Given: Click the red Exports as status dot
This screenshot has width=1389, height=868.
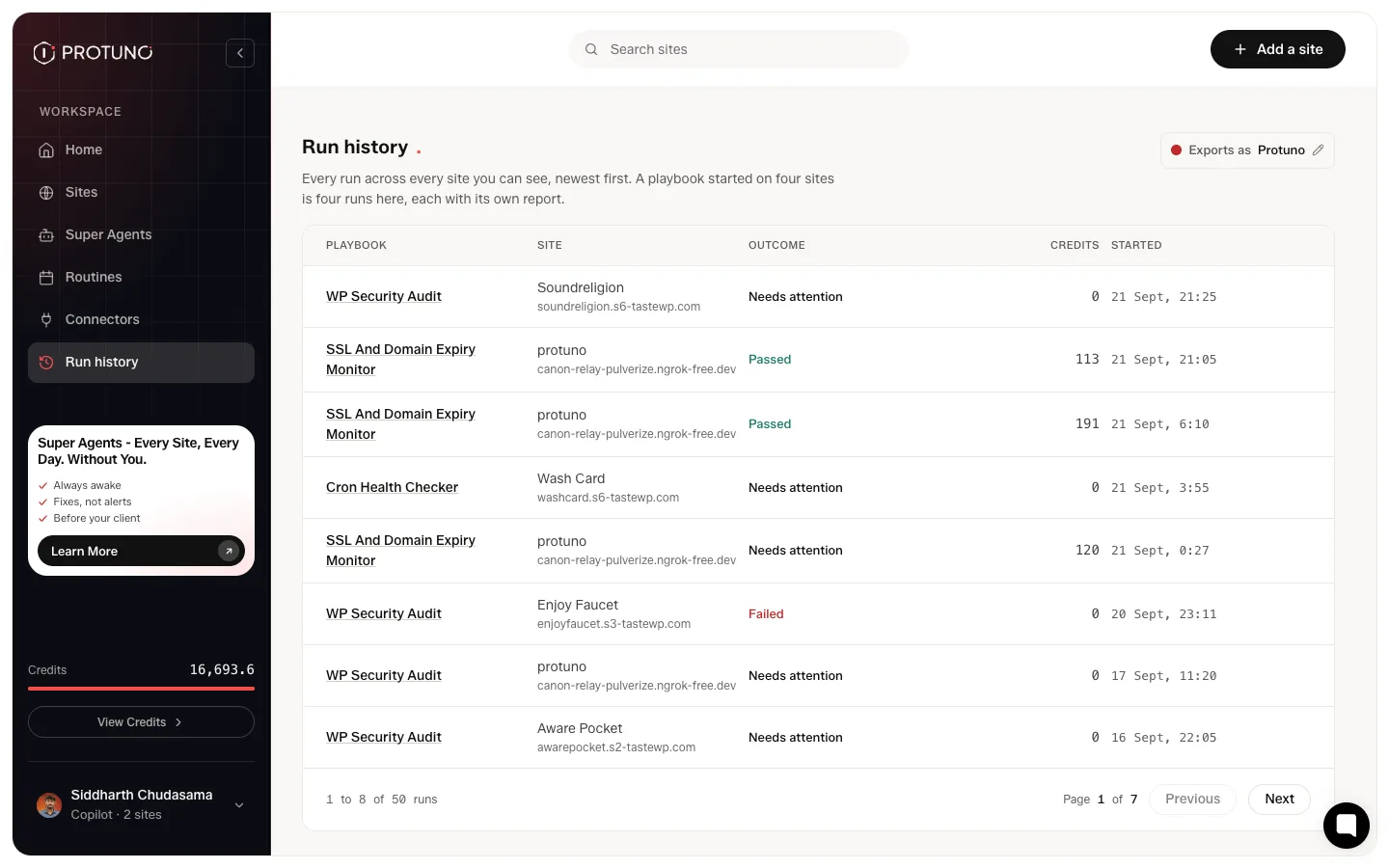Looking at the screenshot, I should pos(1177,150).
